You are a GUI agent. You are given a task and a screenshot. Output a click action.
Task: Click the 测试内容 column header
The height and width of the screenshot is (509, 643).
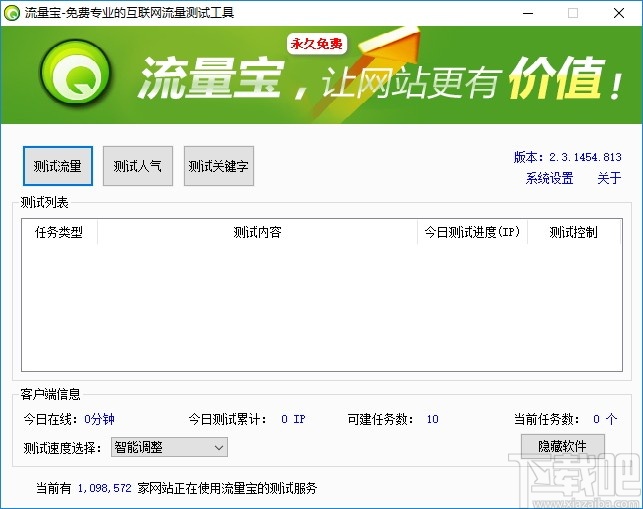257,232
